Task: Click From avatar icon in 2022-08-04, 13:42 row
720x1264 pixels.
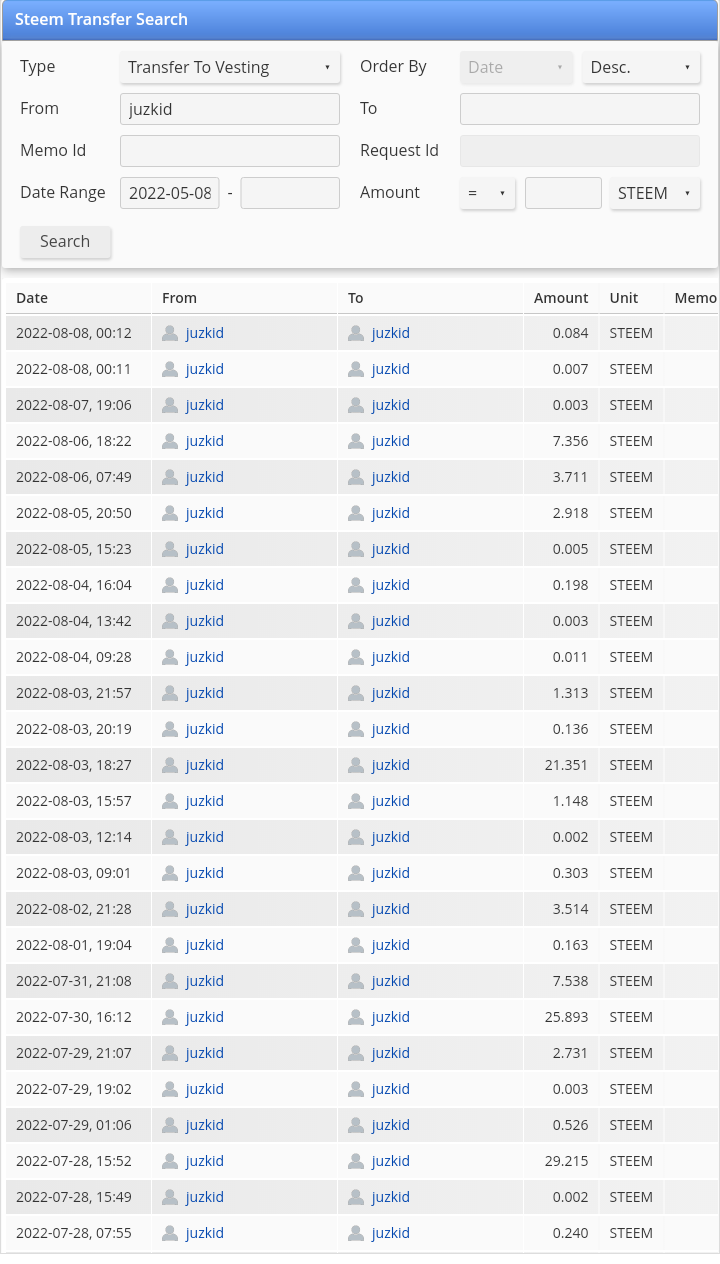Action: (170, 621)
